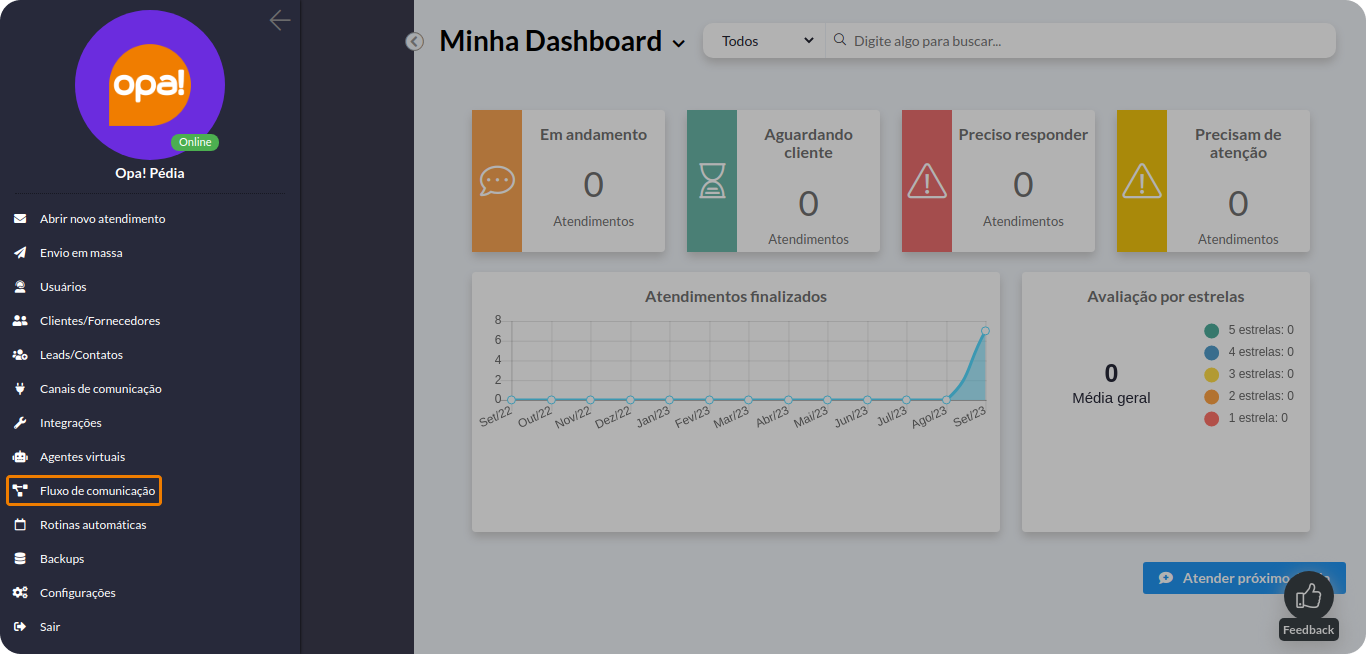Click the wrench Integrações icon
This screenshot has width=1366, height=654.
click(x=20, y=423)
